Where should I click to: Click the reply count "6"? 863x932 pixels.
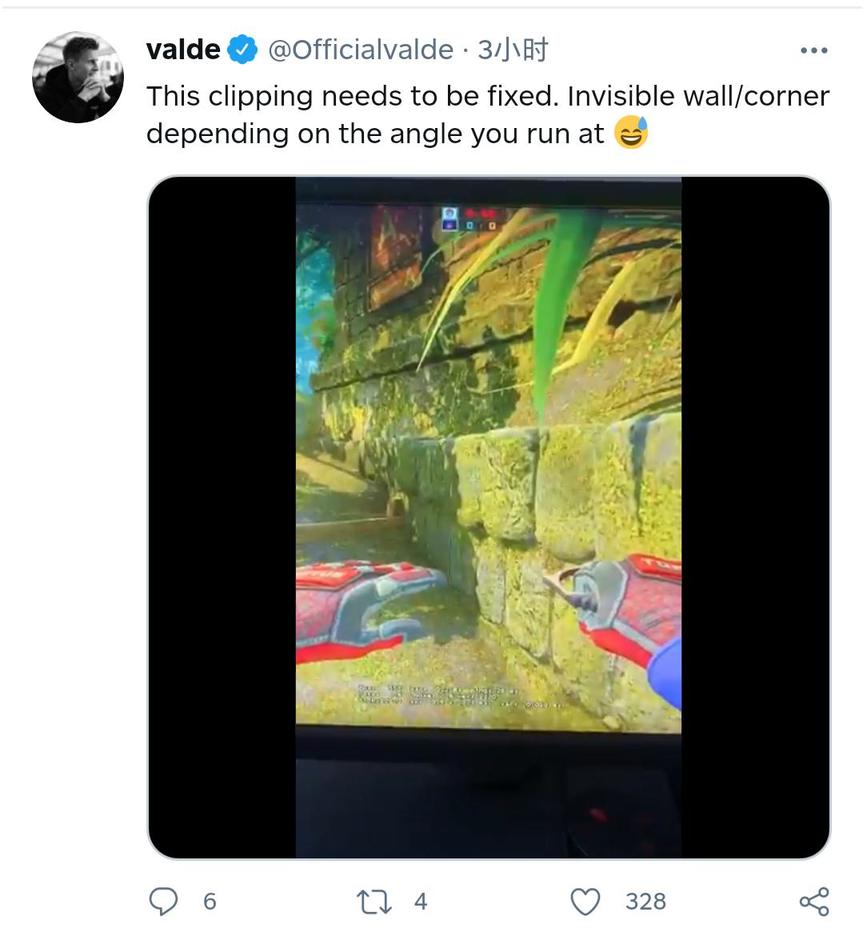pyautogui.click(x=209, y=901)
